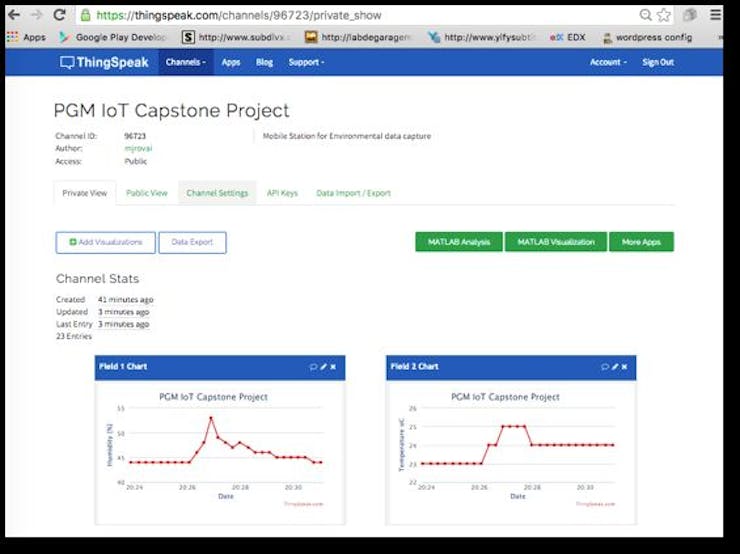
Task: Expand the Account dropdown menu
Action: 608,62
